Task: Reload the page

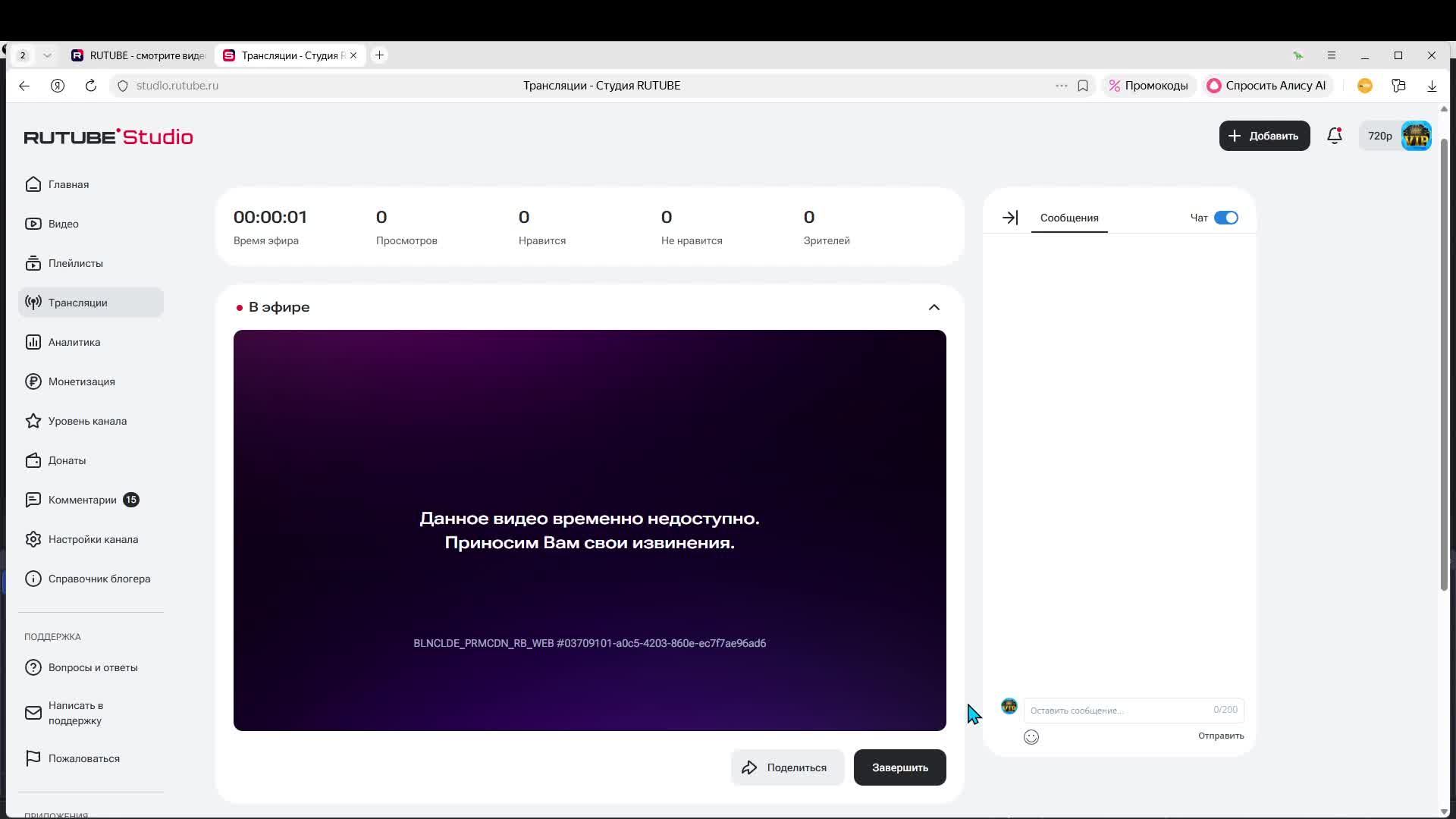Action: [x=91, y=86]
